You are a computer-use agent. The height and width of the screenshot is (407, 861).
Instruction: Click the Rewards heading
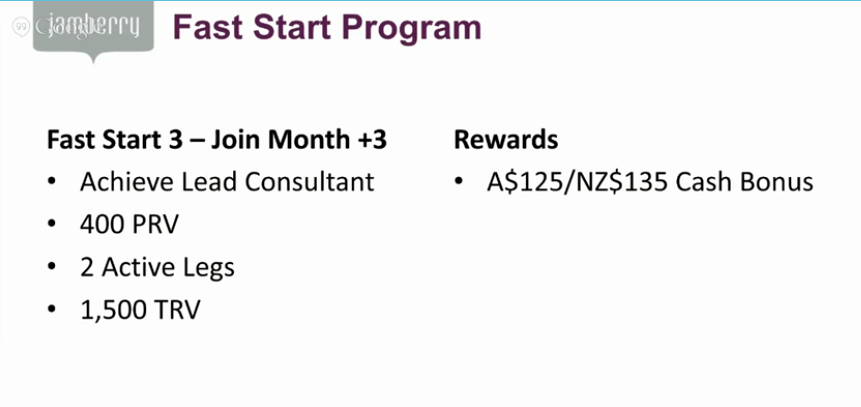506,140
